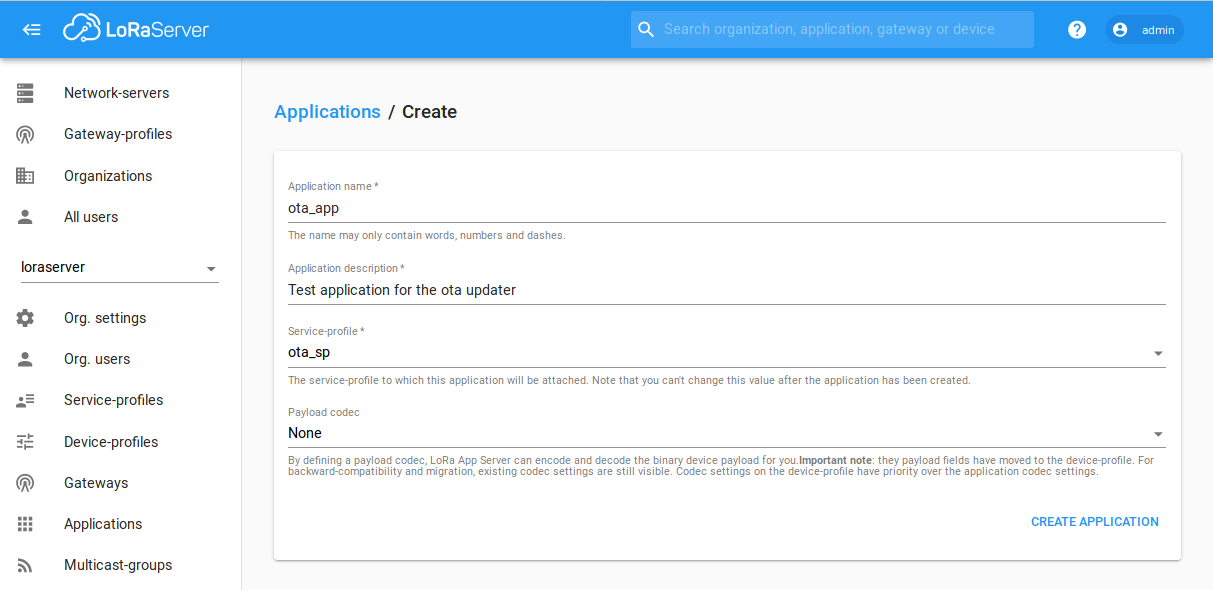1213x590 pixels.
Task: Open Gateway-profiles via its antenna icon
Action: [x=24, y=133]
